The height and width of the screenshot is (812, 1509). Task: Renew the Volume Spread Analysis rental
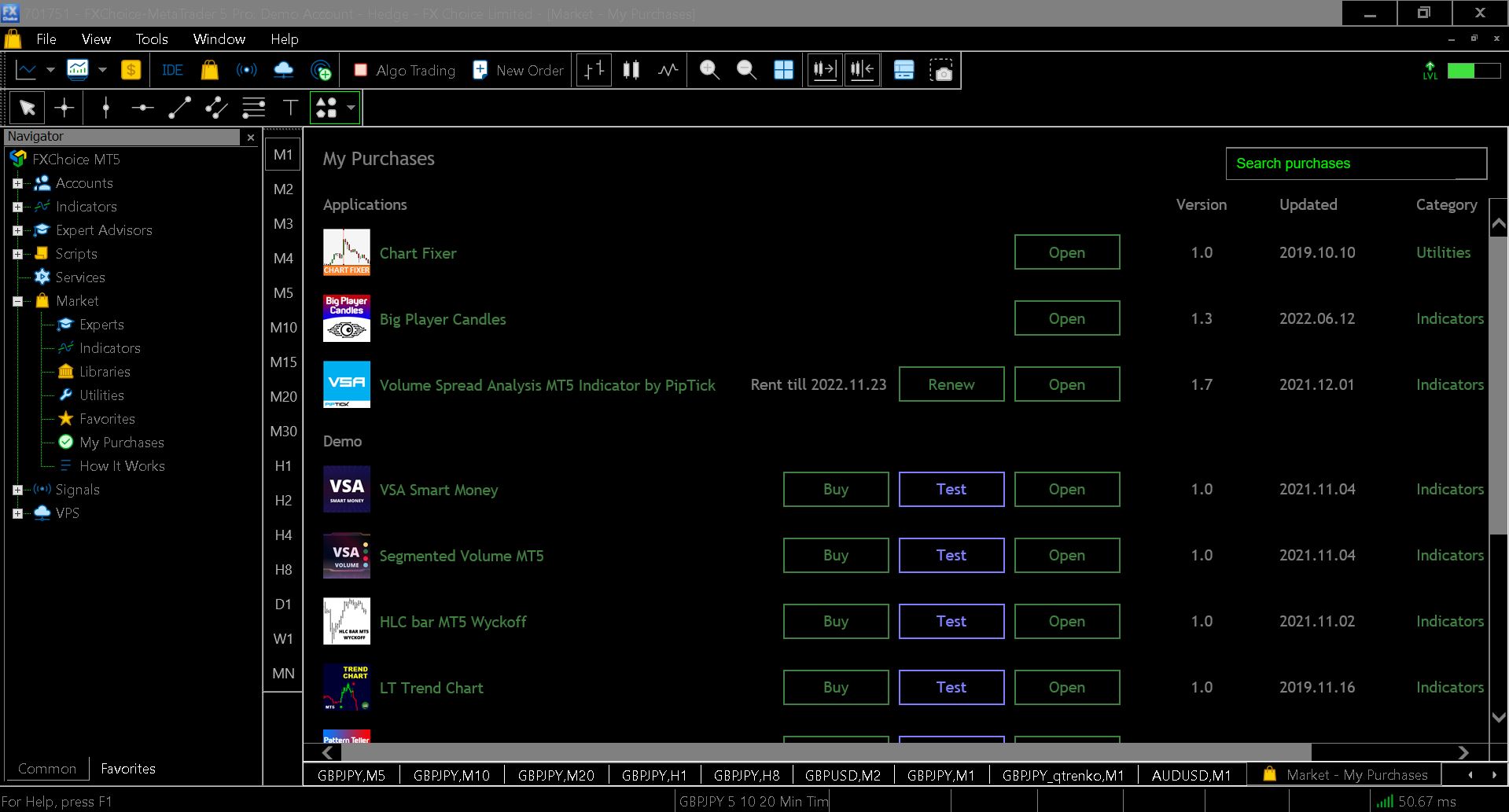pyautogui.click(x=951, y=384)
